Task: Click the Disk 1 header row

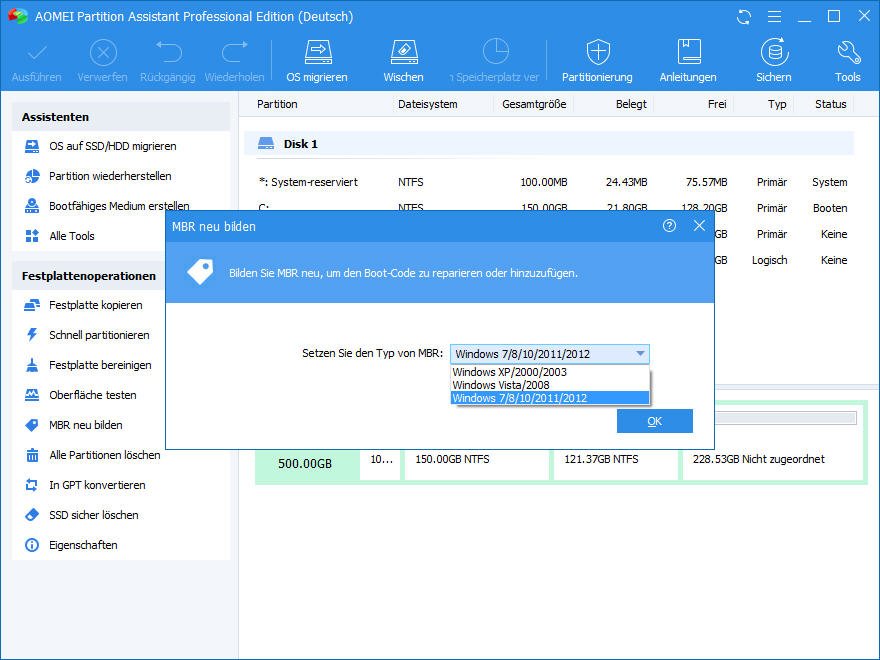Action: click(549, 144)
